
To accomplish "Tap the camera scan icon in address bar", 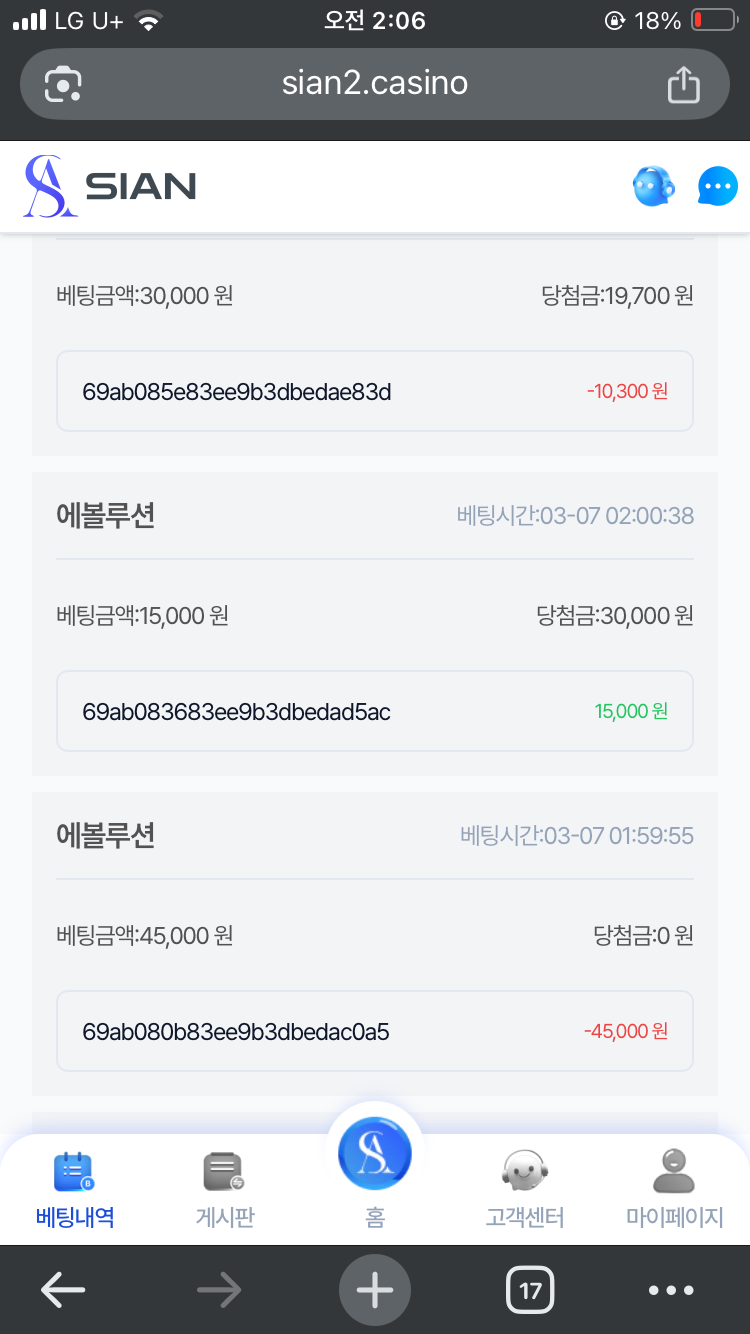I will click(63, 84).
